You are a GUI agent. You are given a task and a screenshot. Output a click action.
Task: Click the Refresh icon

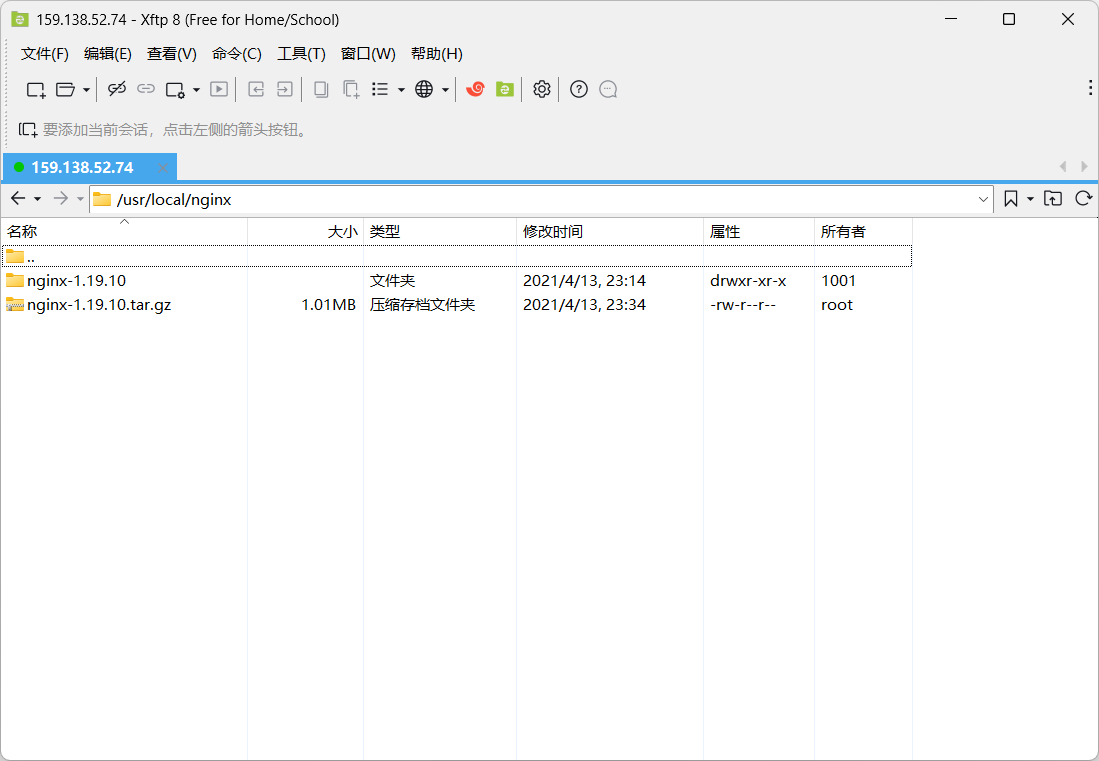(x=1084, y=199)
